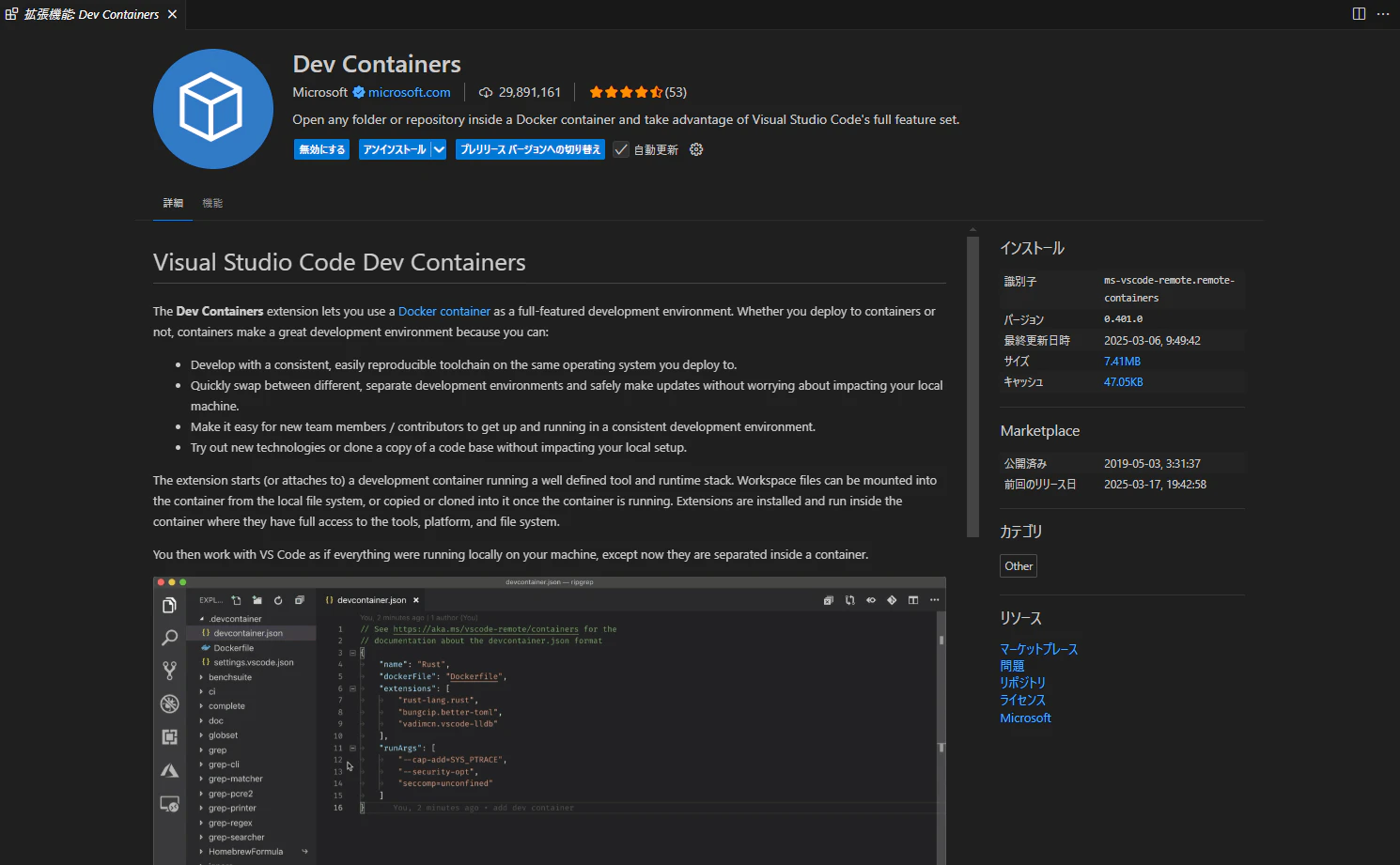Open the ライセンス resource link
The height and width of the screenshot is (865, 1400).
point(1023,700)
